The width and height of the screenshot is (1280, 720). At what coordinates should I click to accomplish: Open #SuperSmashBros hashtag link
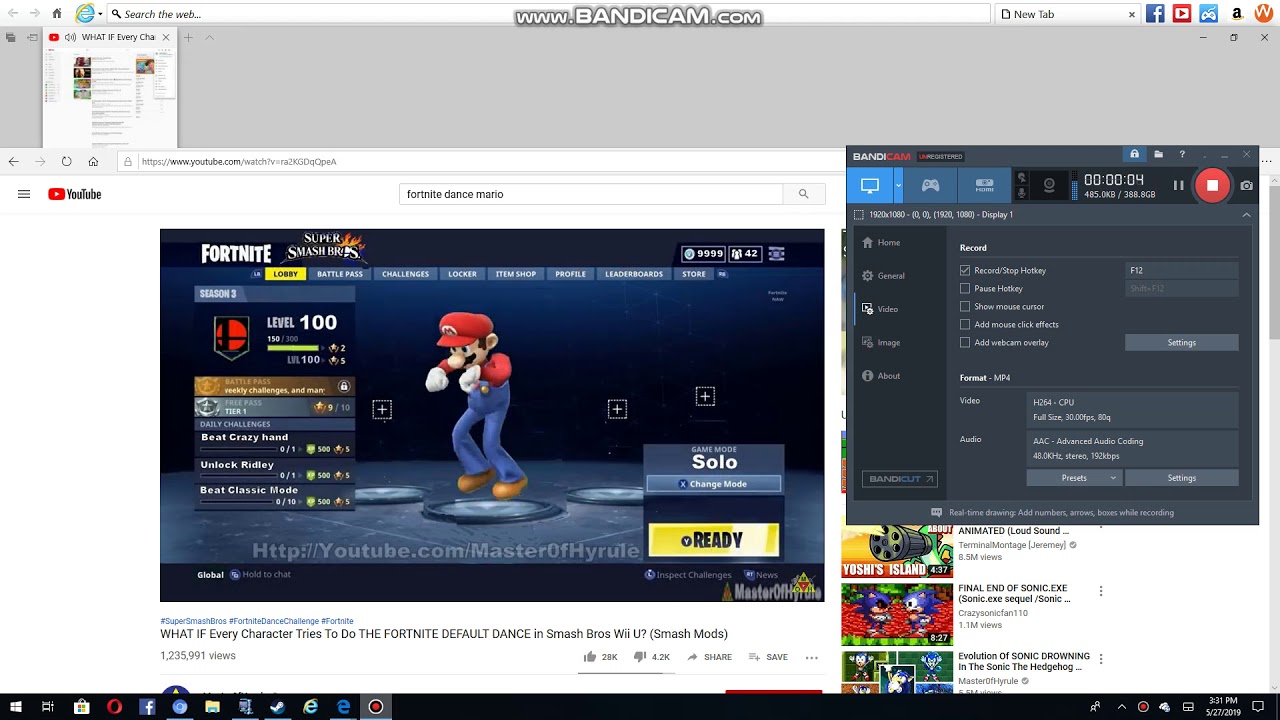[x=193, y=621]
